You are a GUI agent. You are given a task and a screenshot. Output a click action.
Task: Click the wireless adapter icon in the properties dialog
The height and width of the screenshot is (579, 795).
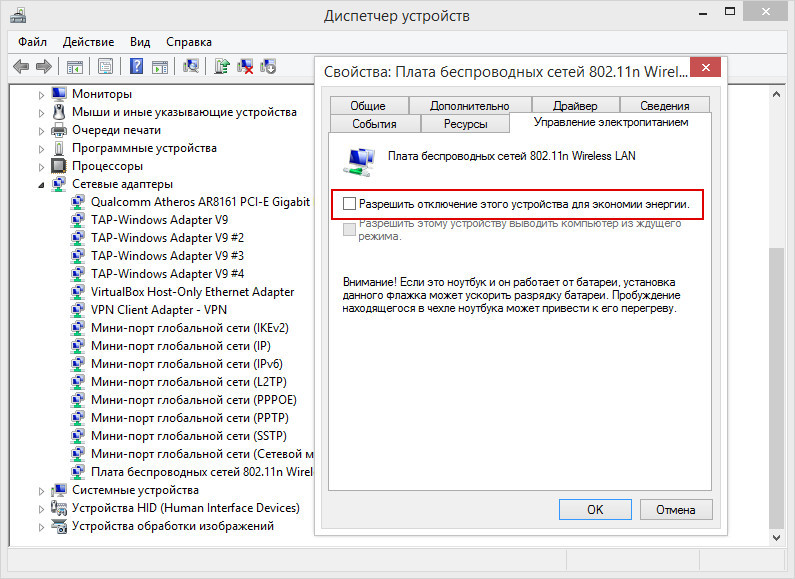[359, 162]
